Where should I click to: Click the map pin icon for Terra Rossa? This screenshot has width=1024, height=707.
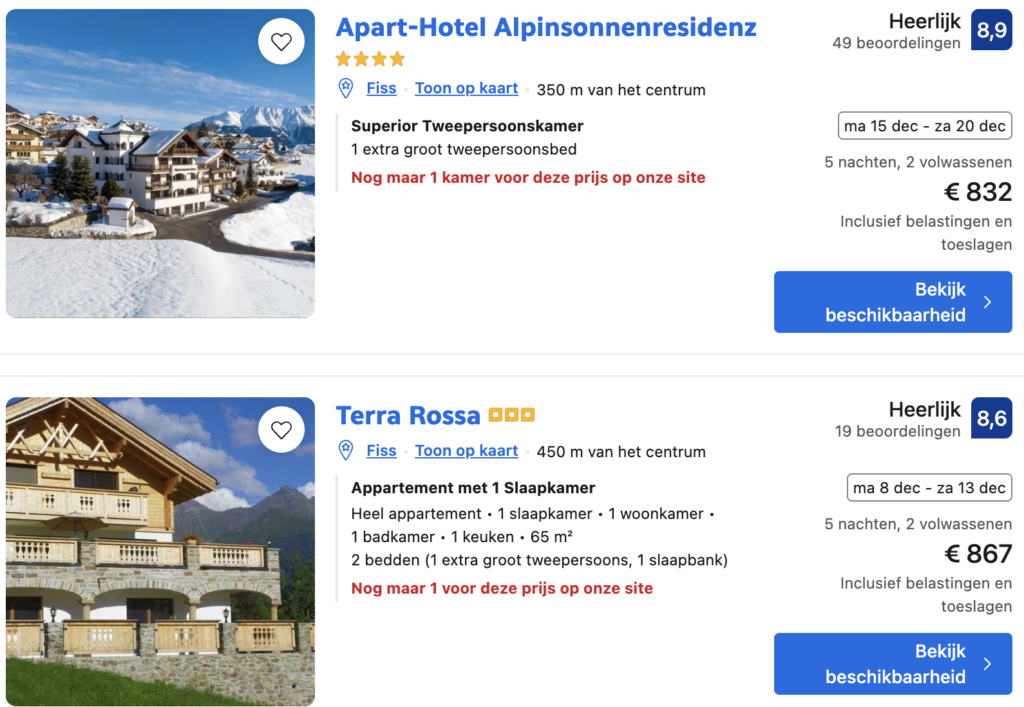coord(346,451)
